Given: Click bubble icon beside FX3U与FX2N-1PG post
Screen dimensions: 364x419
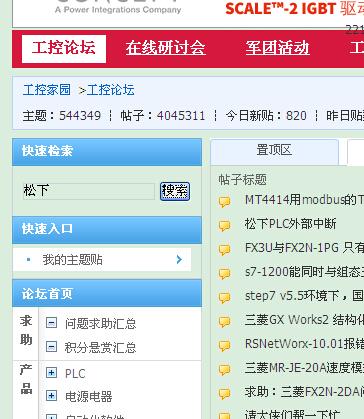Looking at the screenshot, I should pyautogui.click(x=225, y=249).
